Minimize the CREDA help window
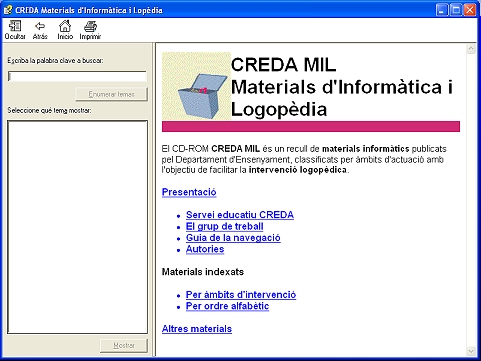 point(442,10)
